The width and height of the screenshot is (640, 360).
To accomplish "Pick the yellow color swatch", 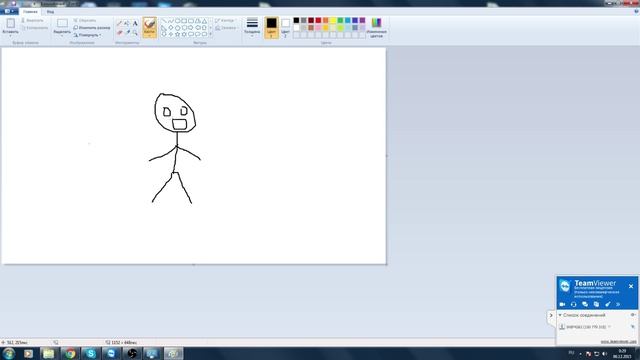I will coord(333,20).
